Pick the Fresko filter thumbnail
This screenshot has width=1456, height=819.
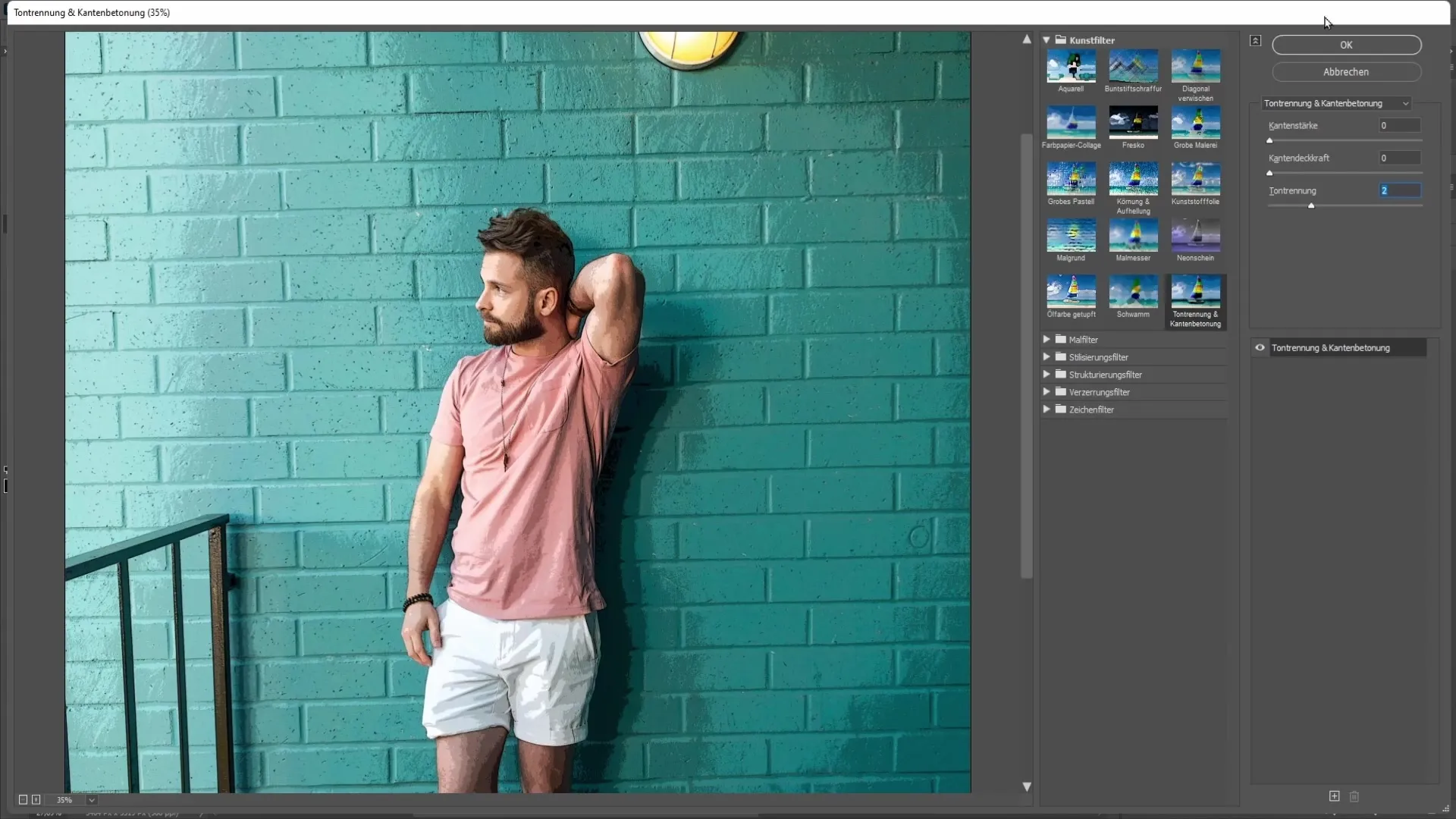1133,123
